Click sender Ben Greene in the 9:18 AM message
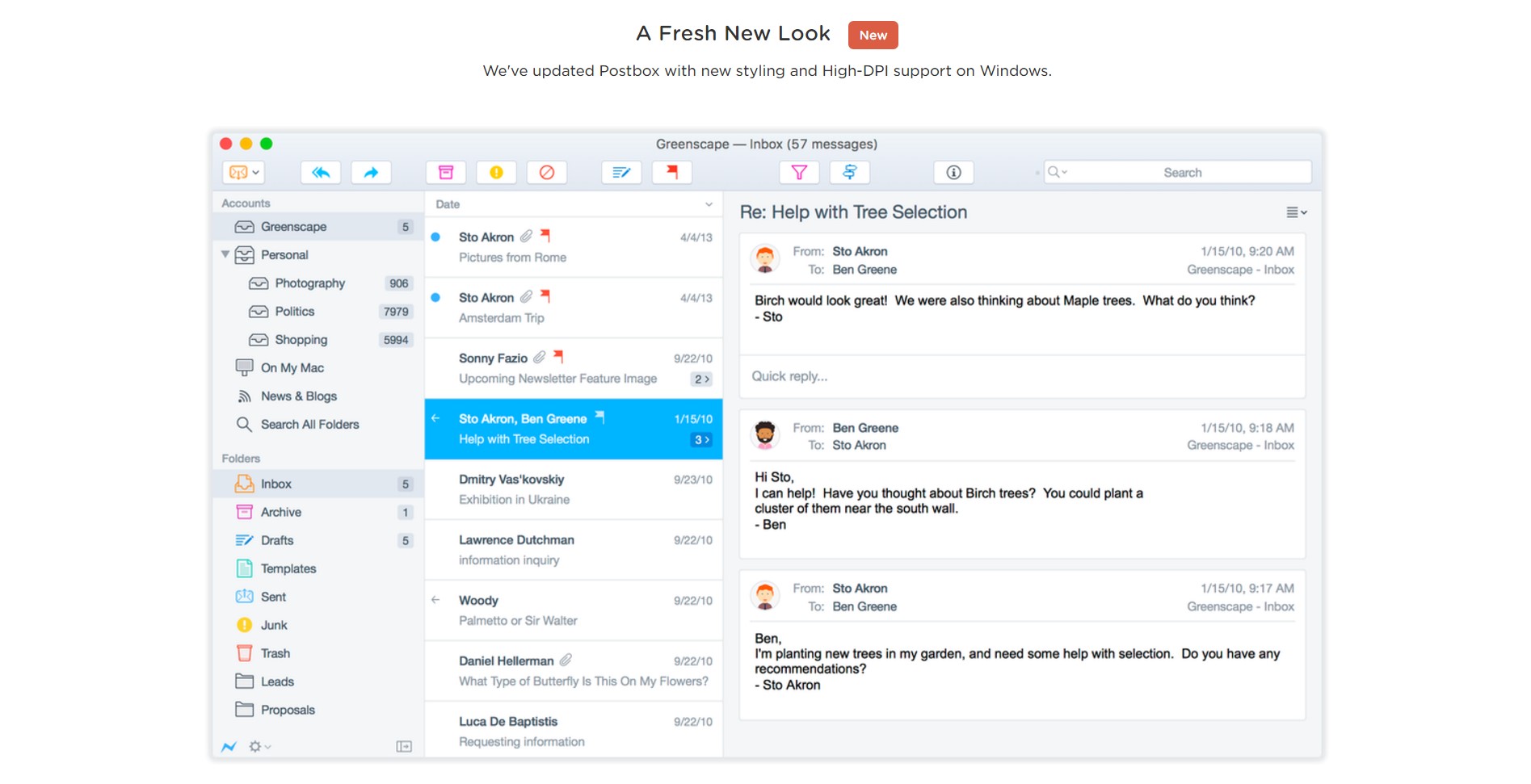This screenshot has height=784, width=1531. click(865, 428)
